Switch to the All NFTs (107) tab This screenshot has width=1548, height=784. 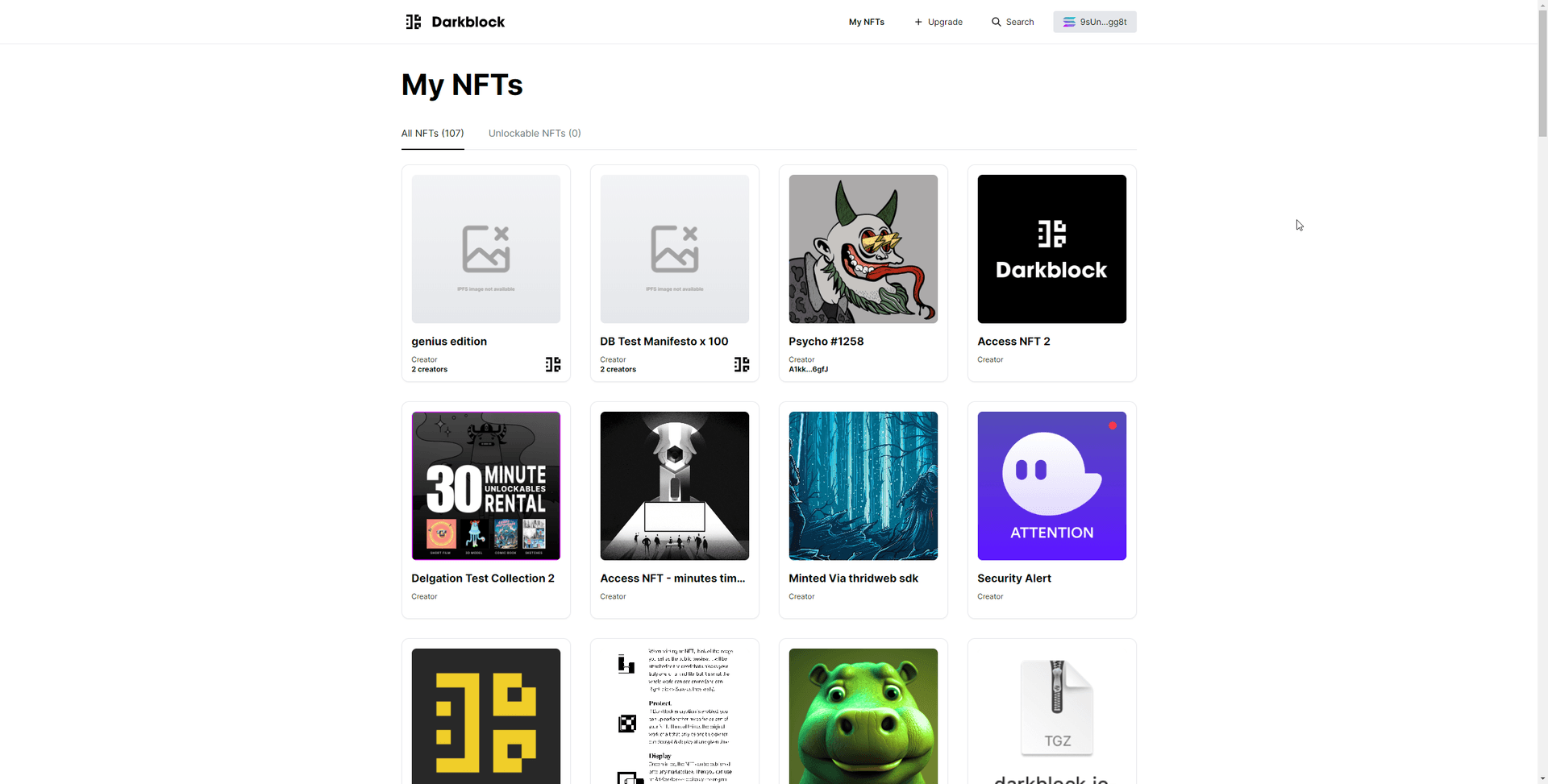[x=432, y=134]
